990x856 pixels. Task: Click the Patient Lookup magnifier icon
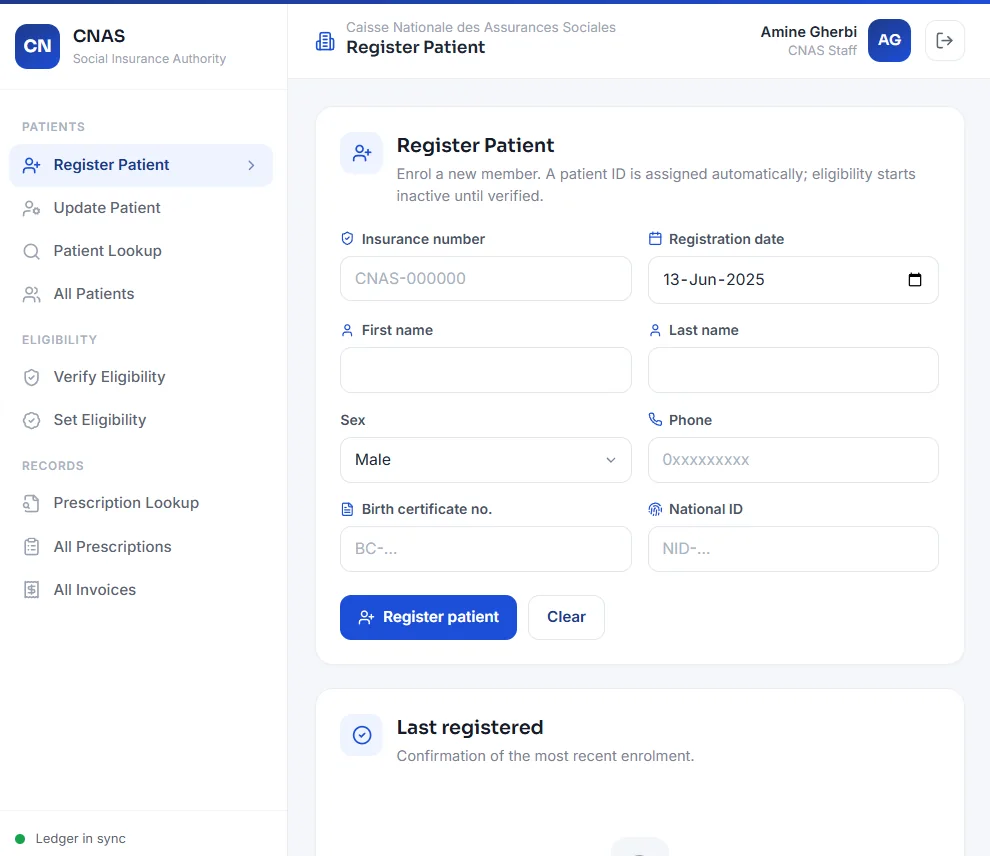tap(32, 251)
